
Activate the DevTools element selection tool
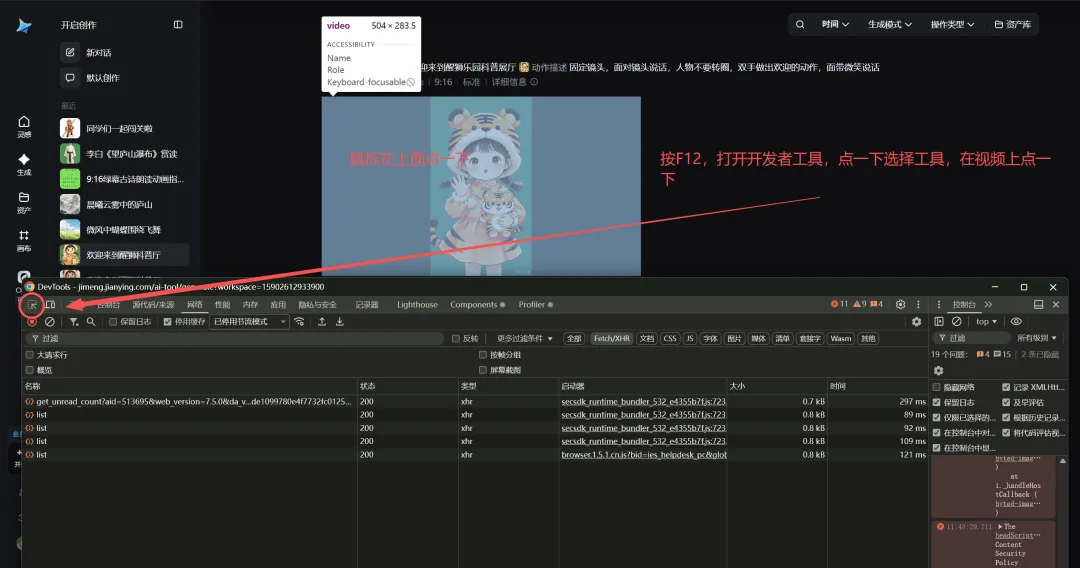pos(32,305)
